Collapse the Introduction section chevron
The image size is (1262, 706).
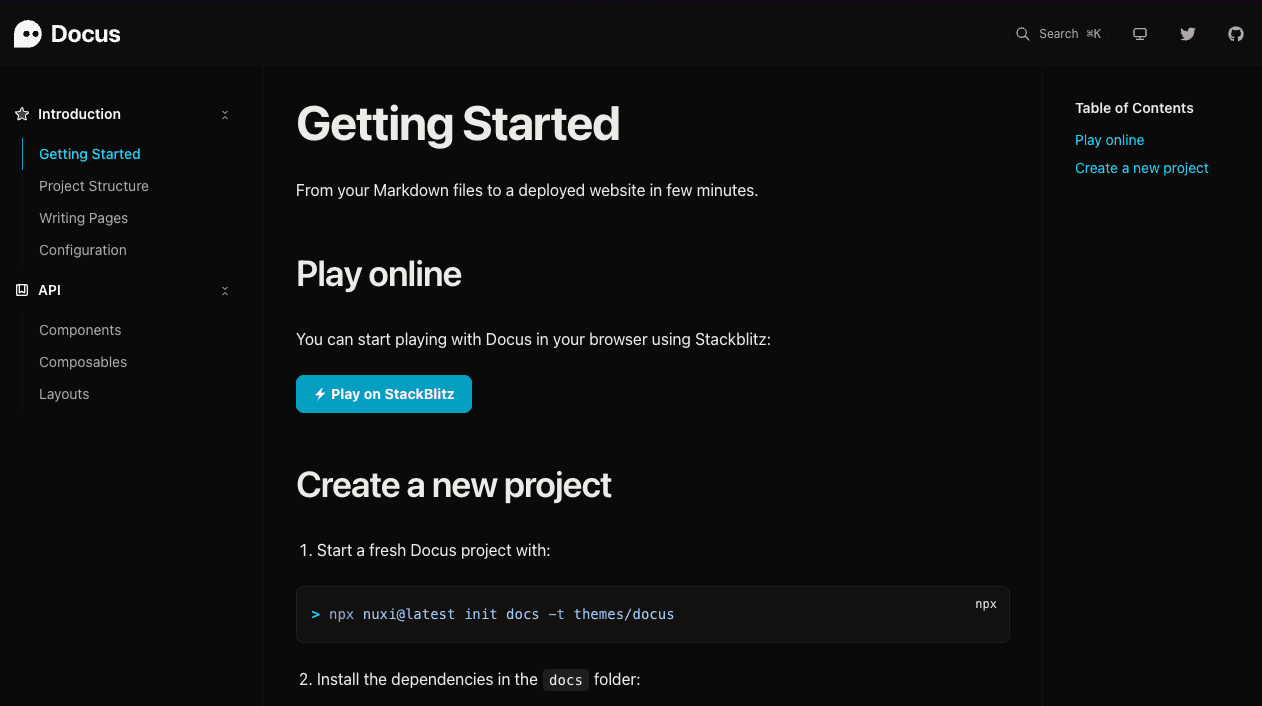click(x=225, y=115)
